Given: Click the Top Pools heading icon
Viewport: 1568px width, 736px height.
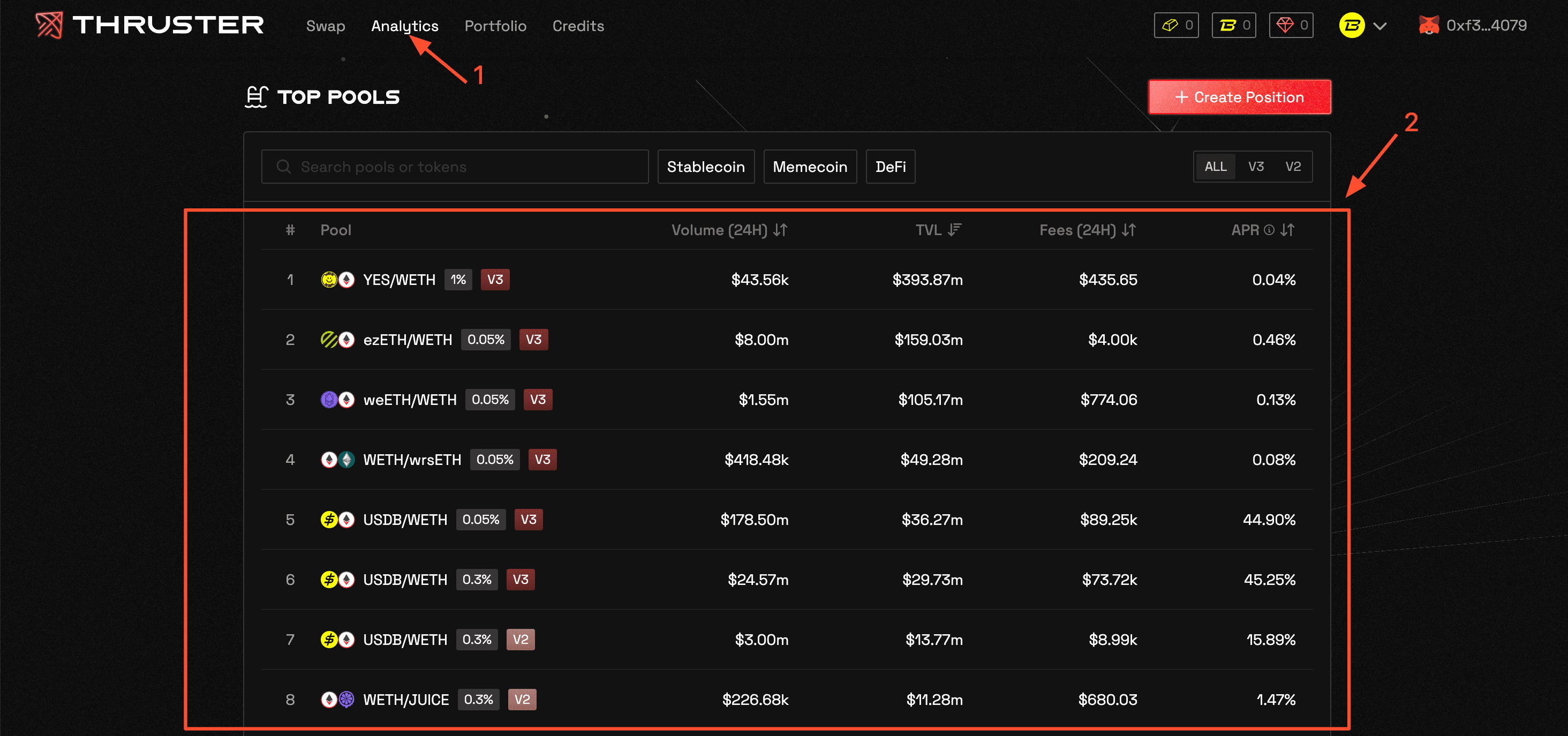Looking at the screenshot, I should (x=257, y=97).
